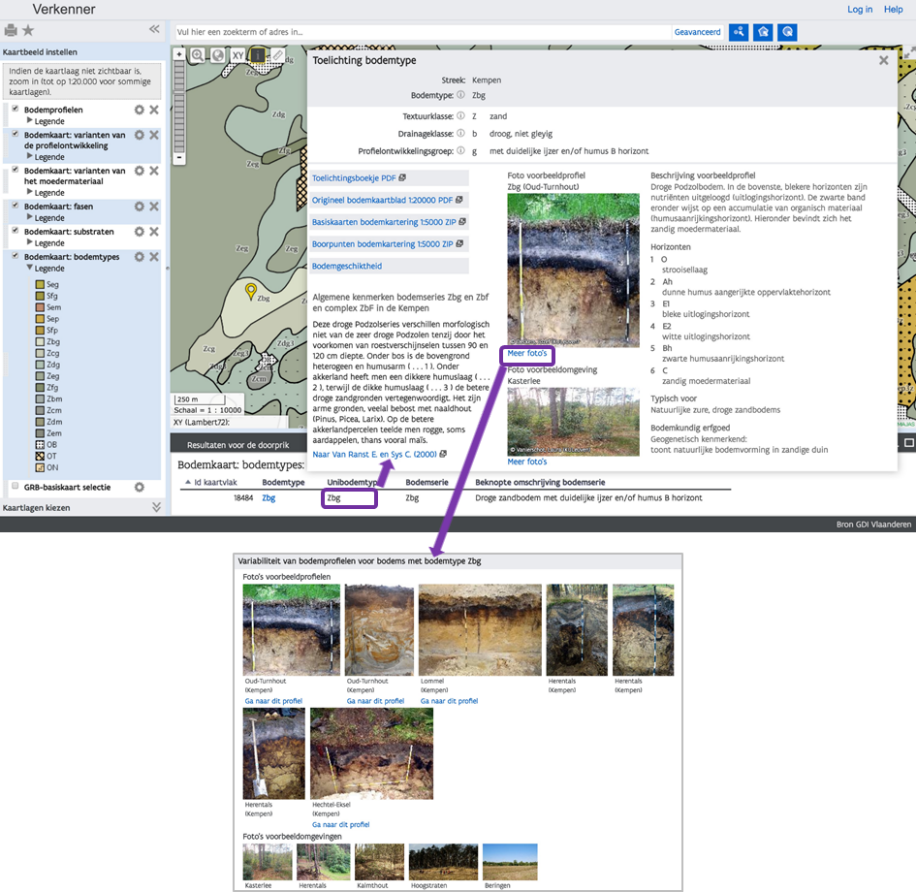Screen dimensions: 916x892
Task: Expand Legende under Bodemkaart: fasen
Action: 30,218
